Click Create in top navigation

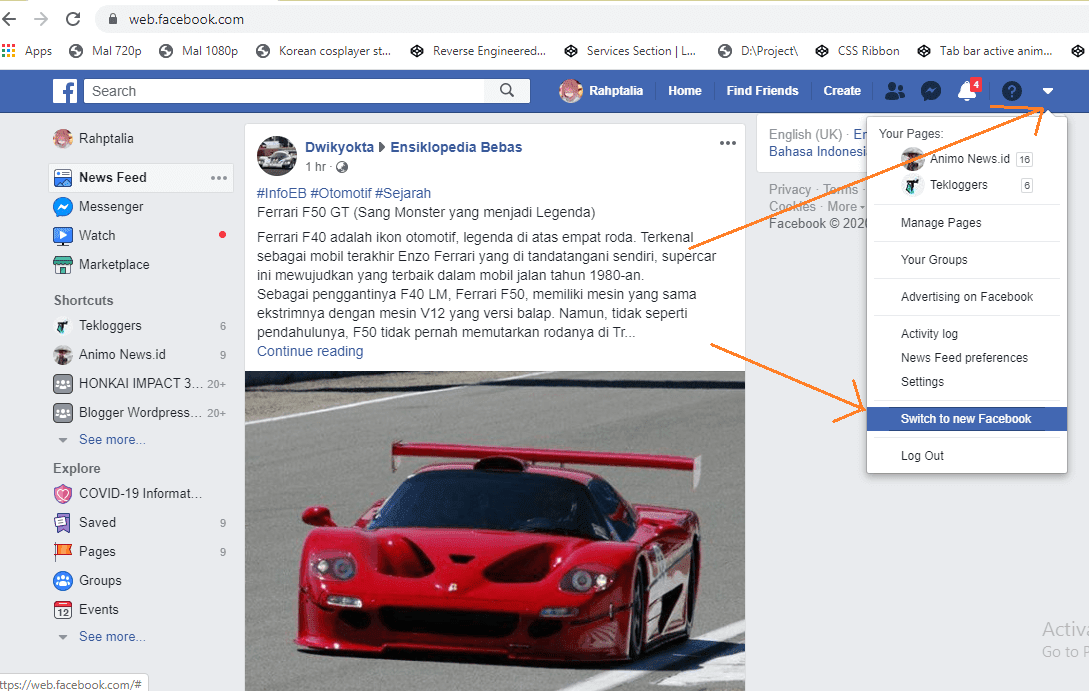click(x=842, y=91)
